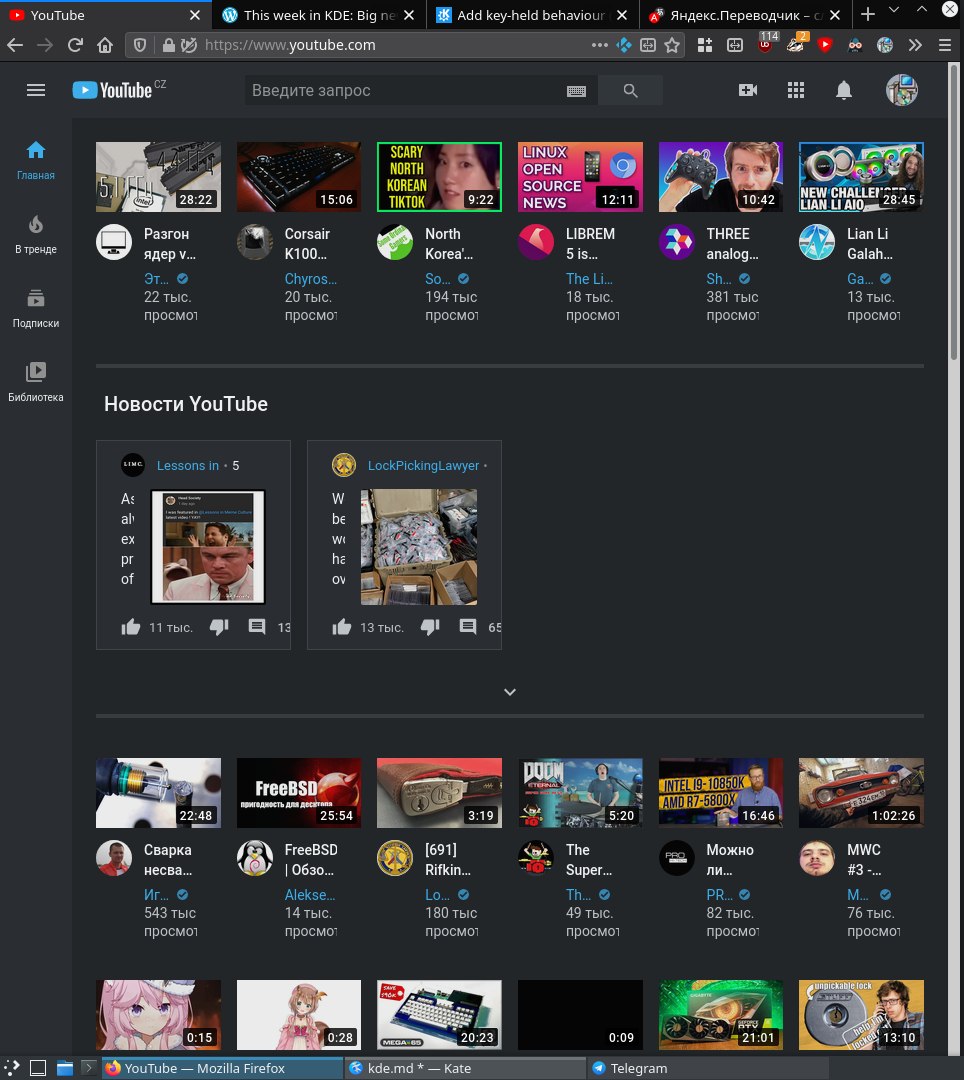964x1080 pixels.
Task: Open a new browser tab
Action: (868, 14)
